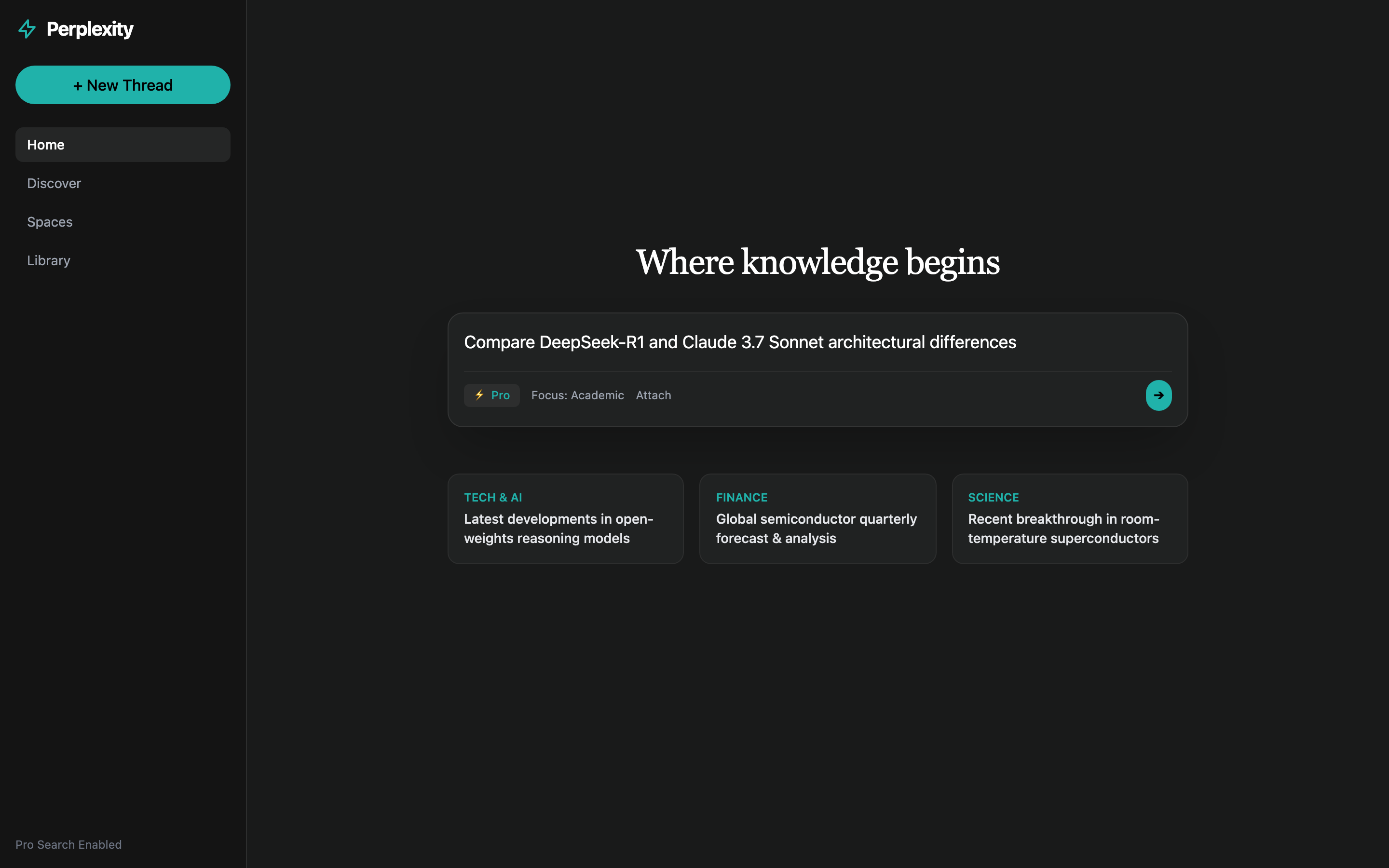
Task: Open the Focus: Academic selector
Action: 577,395
